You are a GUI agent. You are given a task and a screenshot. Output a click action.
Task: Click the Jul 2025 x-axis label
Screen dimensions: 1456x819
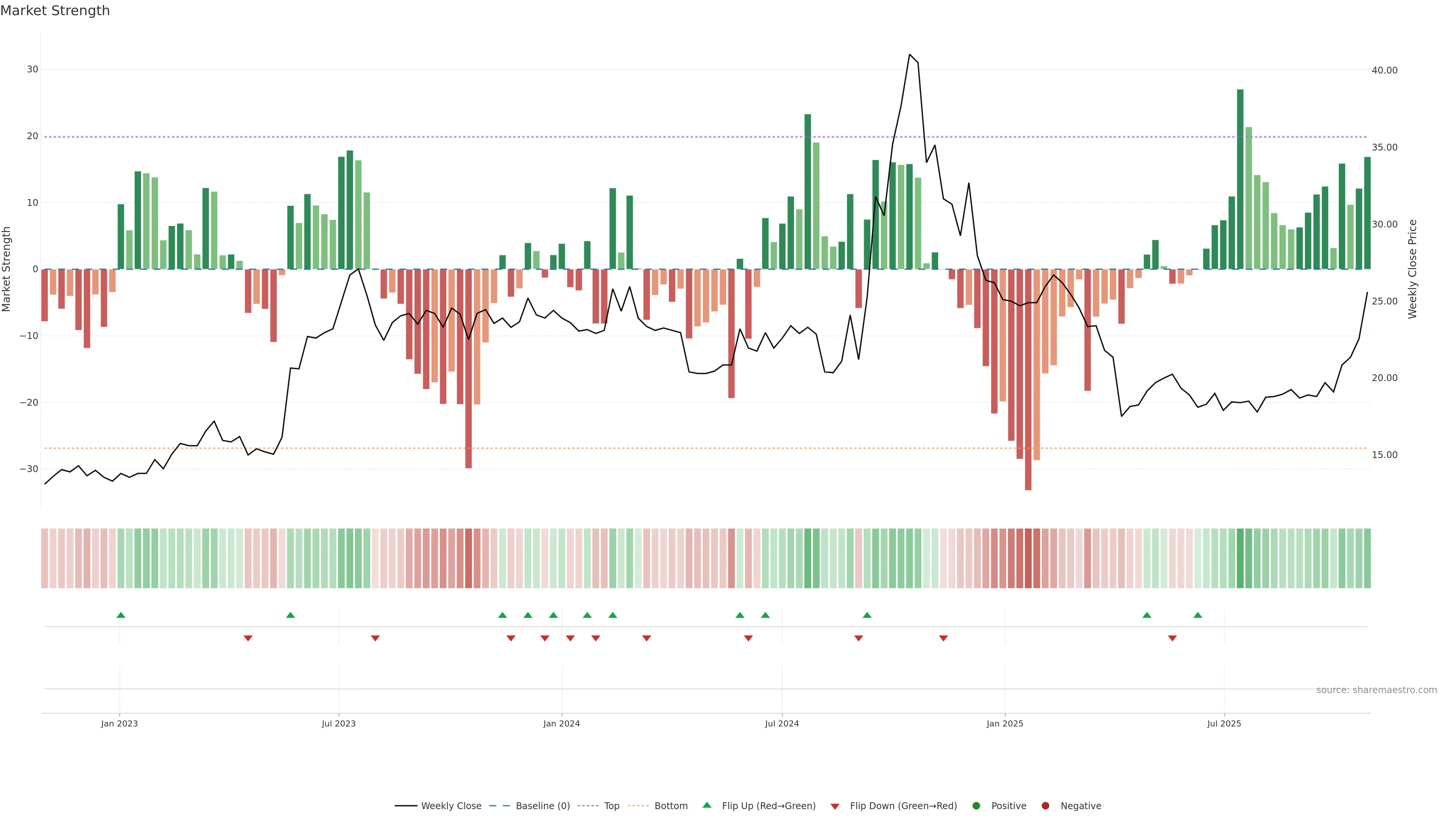1224,723
